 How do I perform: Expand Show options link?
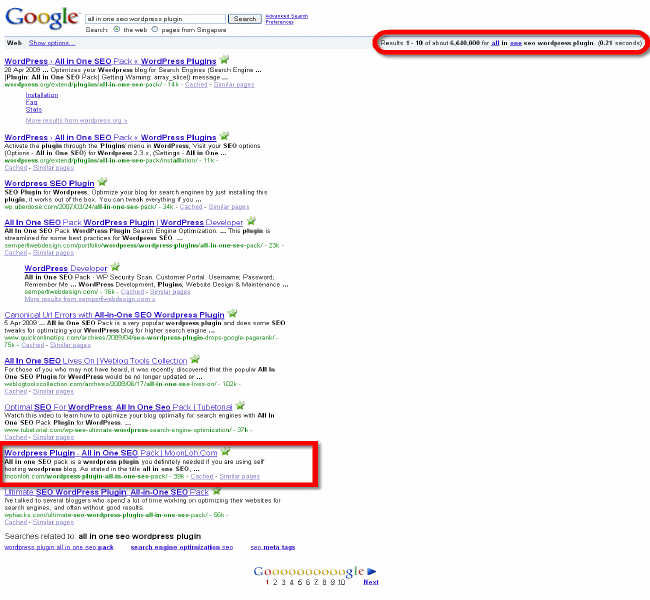click(52, 43)
